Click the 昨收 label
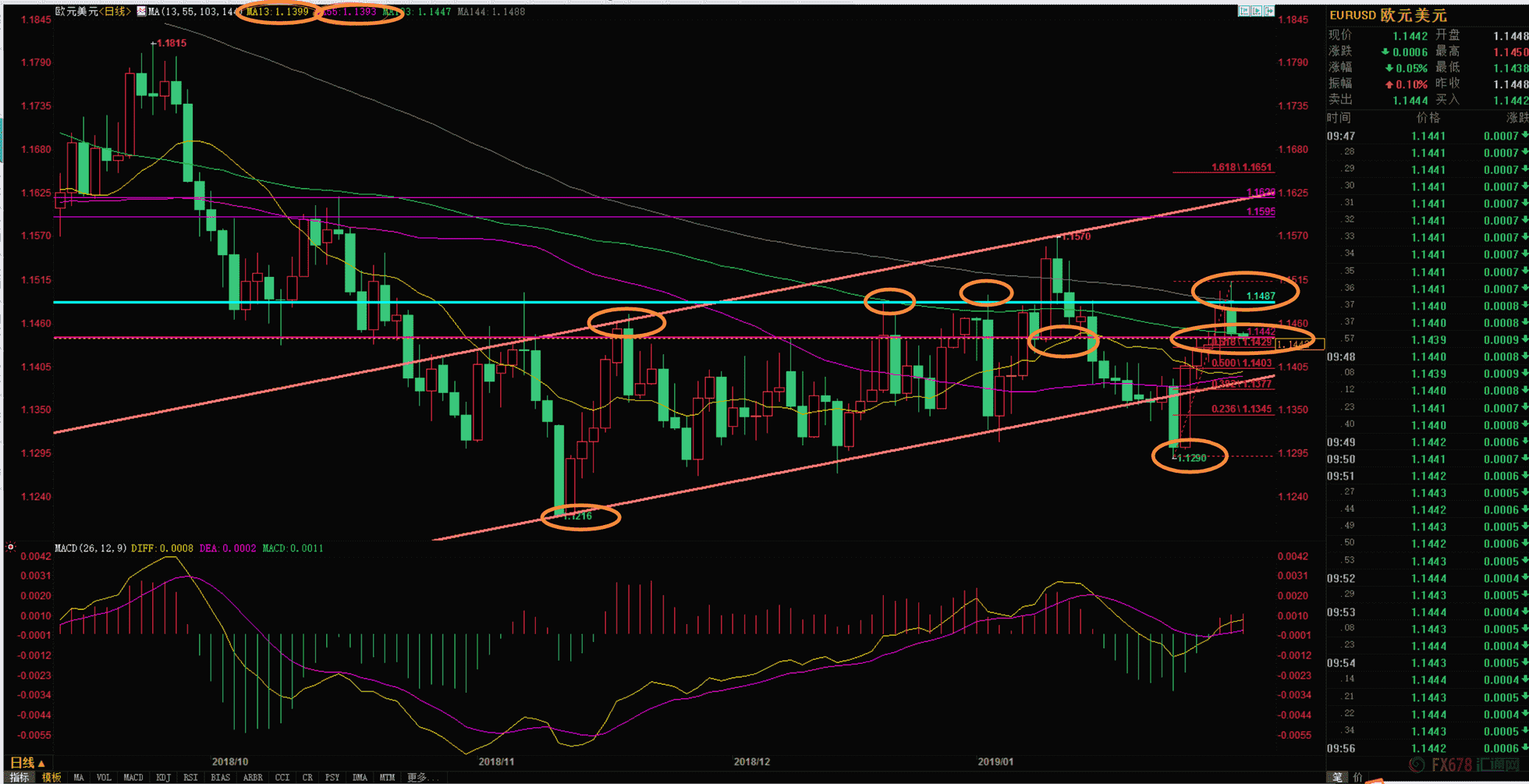 click(1447, 83)
